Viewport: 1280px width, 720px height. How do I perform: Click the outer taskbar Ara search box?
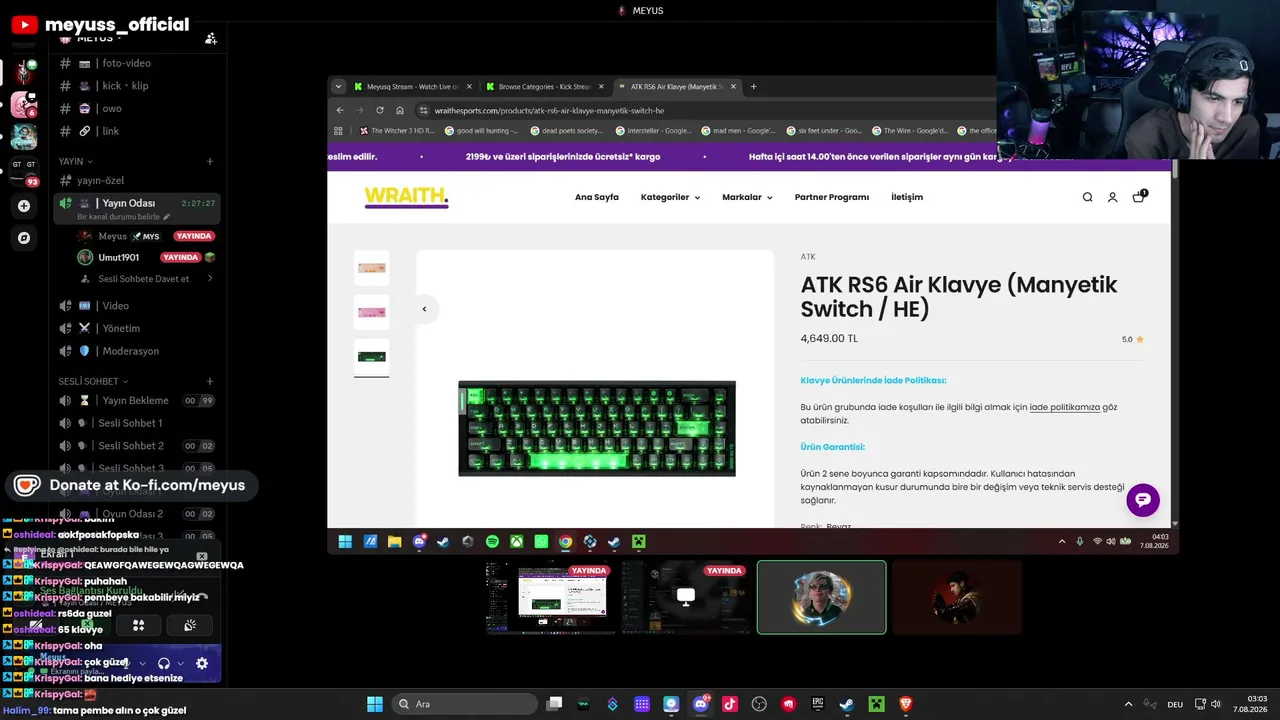click(x=463, y=704)
